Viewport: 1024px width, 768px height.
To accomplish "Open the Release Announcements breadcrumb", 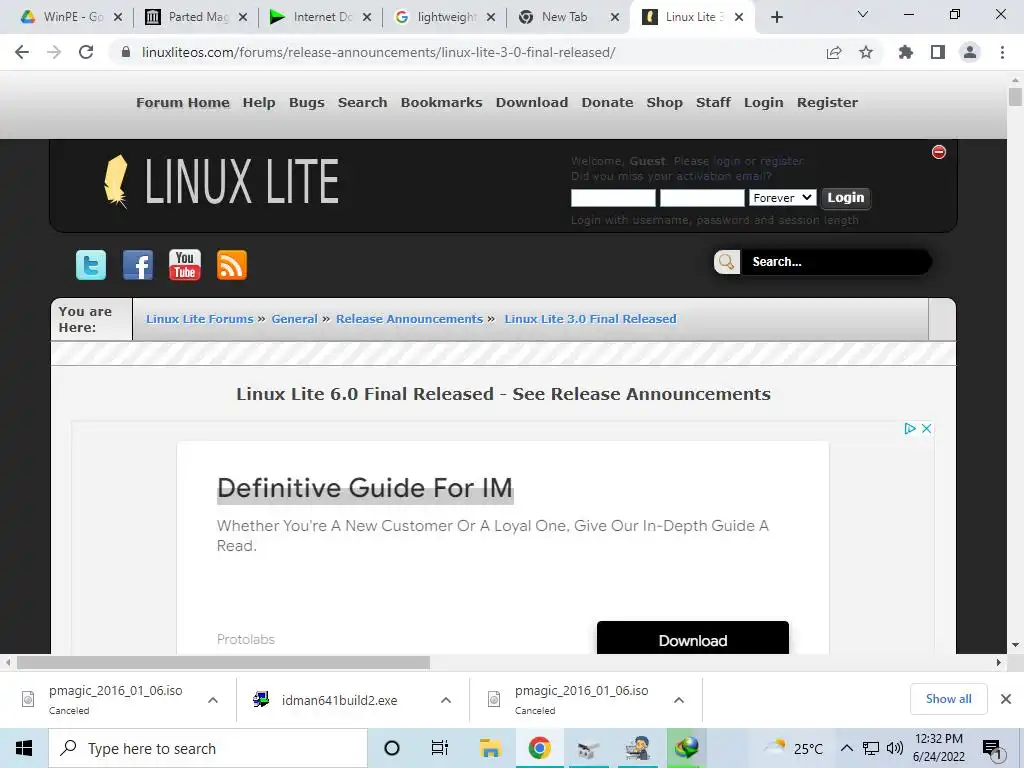I will coord(409,319).
